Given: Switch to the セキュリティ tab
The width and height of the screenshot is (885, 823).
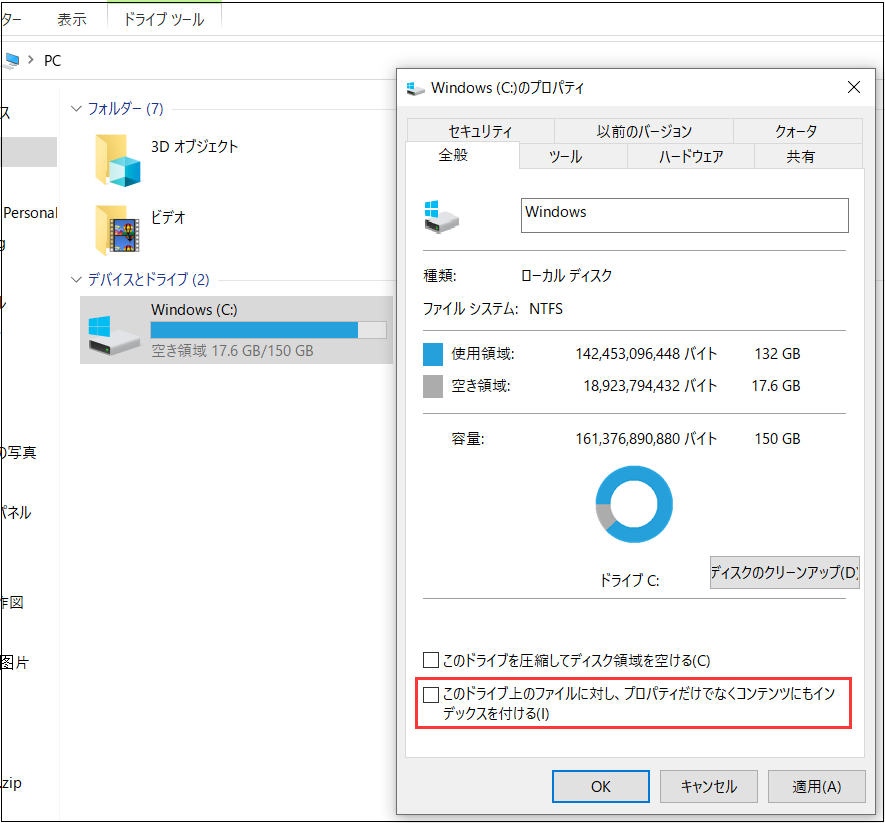Looking at the screenshot, I should coord(480,131).
